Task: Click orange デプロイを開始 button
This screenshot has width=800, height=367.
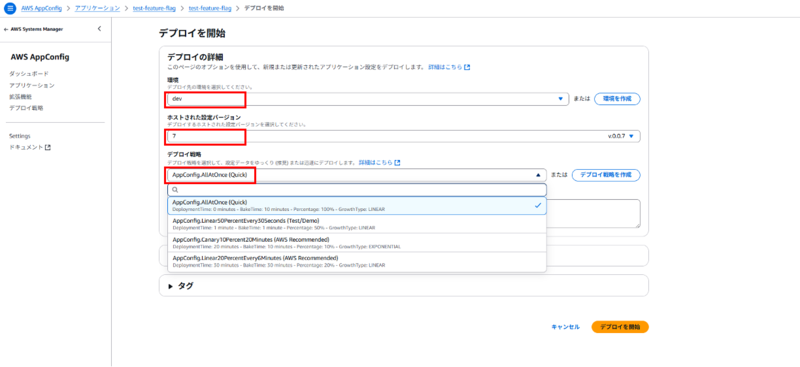Action: tap(619, 327)
